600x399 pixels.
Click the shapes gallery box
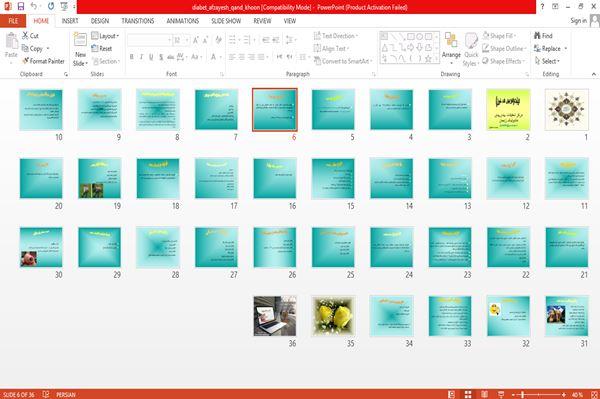click(409, 47)
